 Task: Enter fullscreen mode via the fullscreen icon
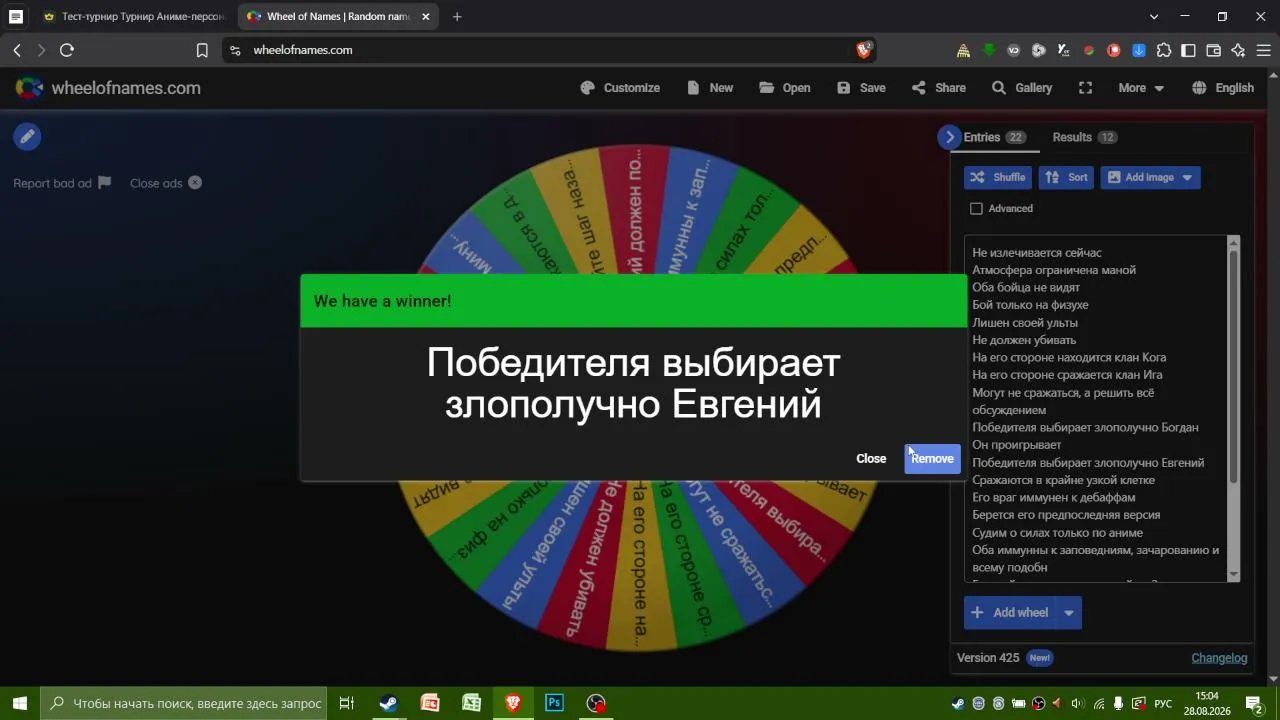1085,88
